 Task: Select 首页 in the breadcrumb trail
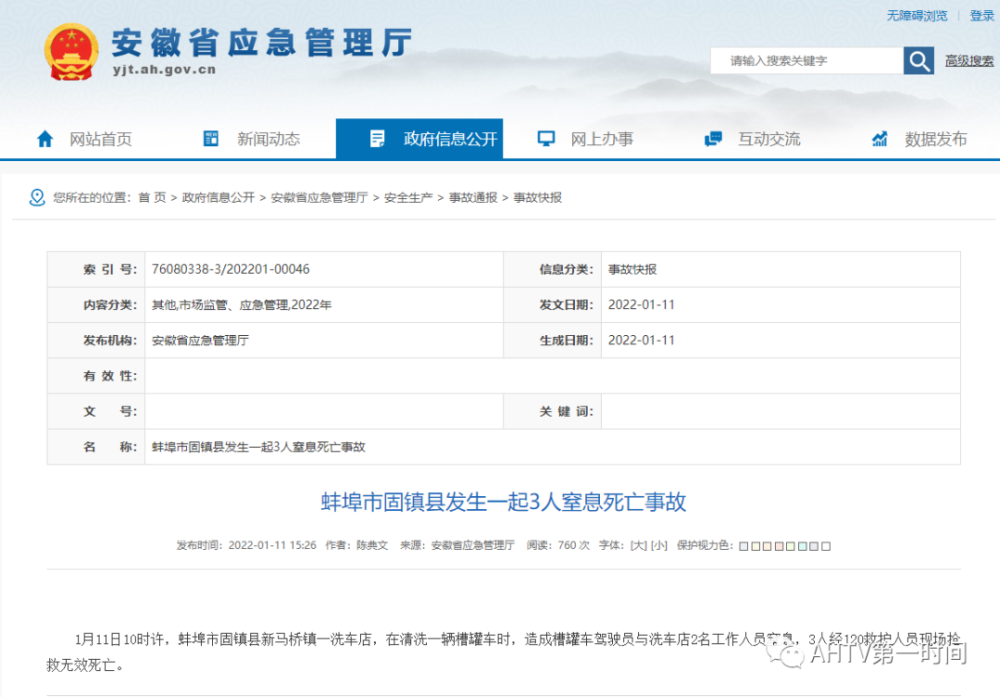[x=152, y=198]
